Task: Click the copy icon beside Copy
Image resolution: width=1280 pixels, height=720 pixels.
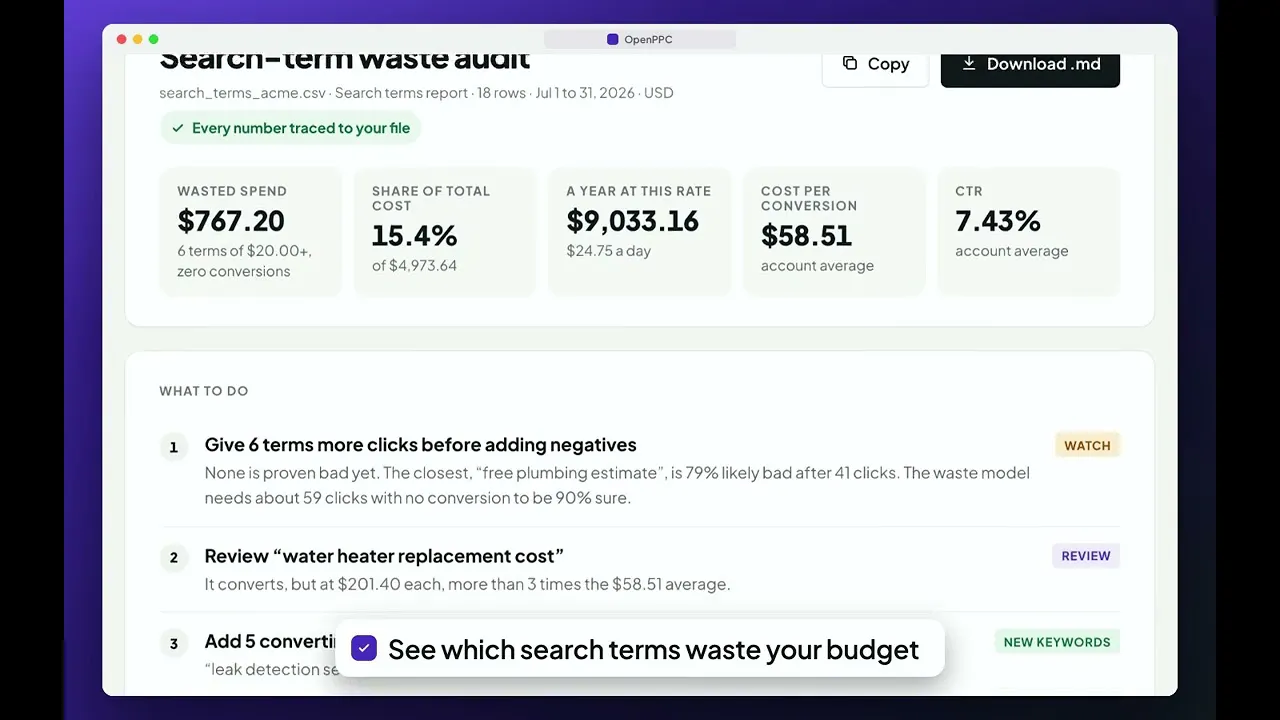Action: click(850, 63)
